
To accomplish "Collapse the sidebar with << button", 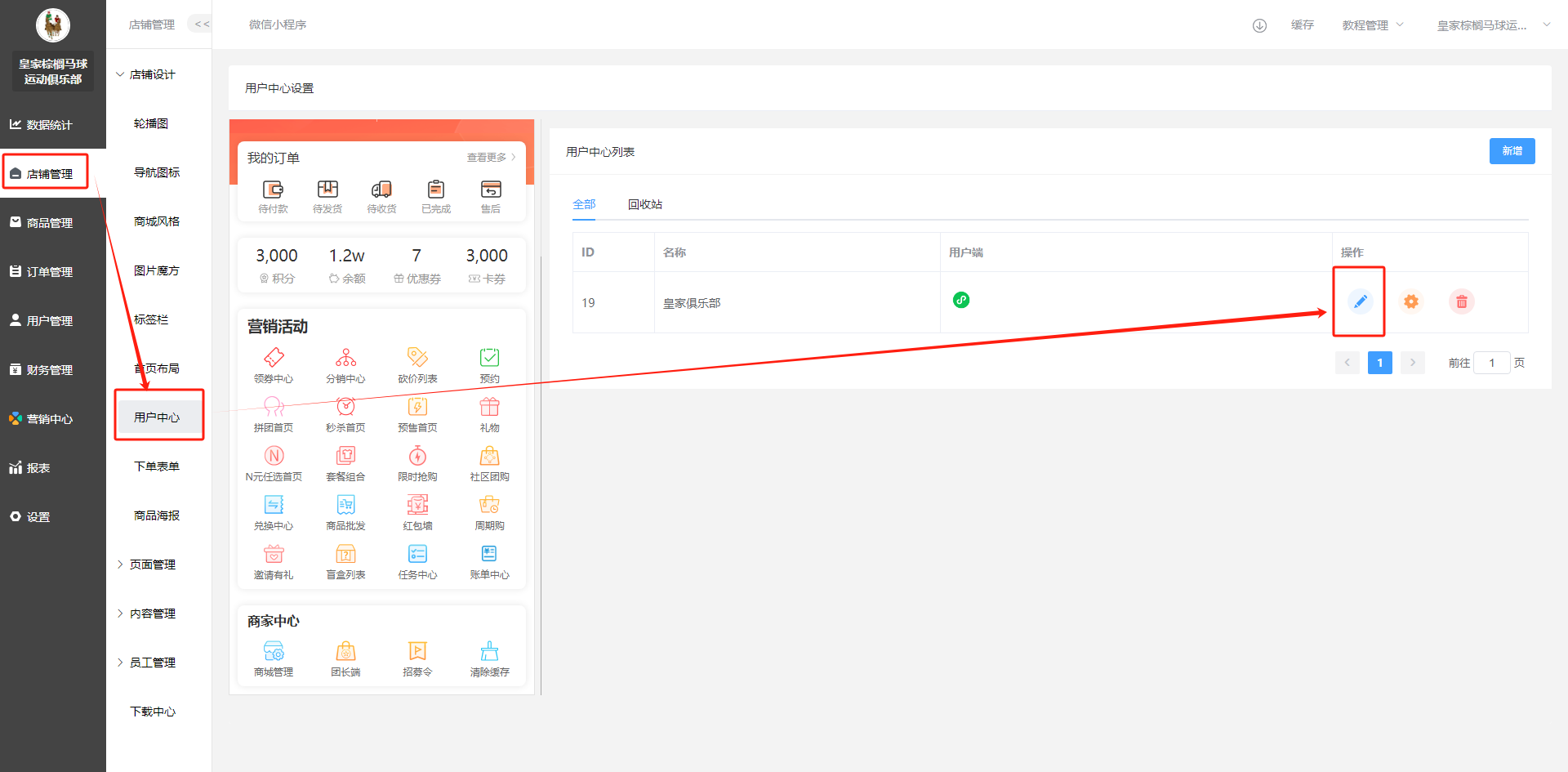I will [x=201, y=25].
